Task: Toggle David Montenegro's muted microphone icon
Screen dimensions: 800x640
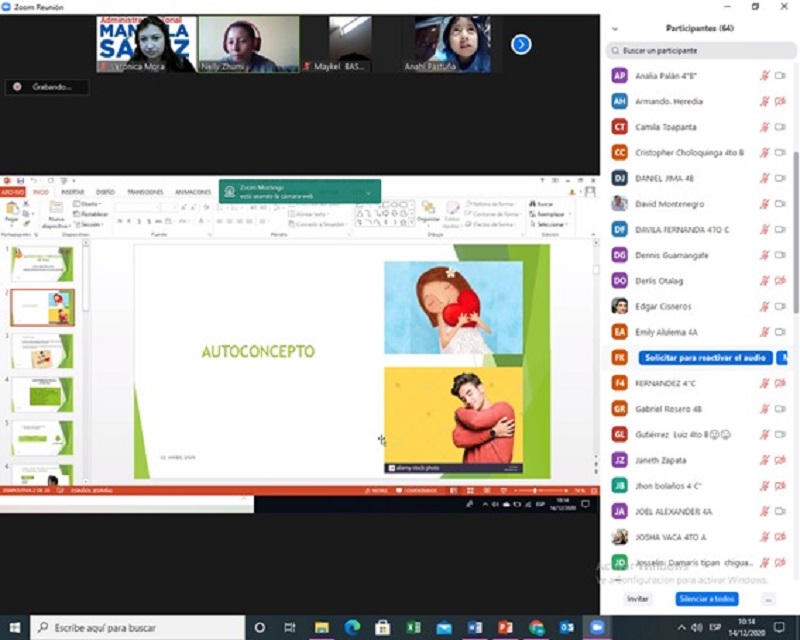Action: (x=765, y=204)
